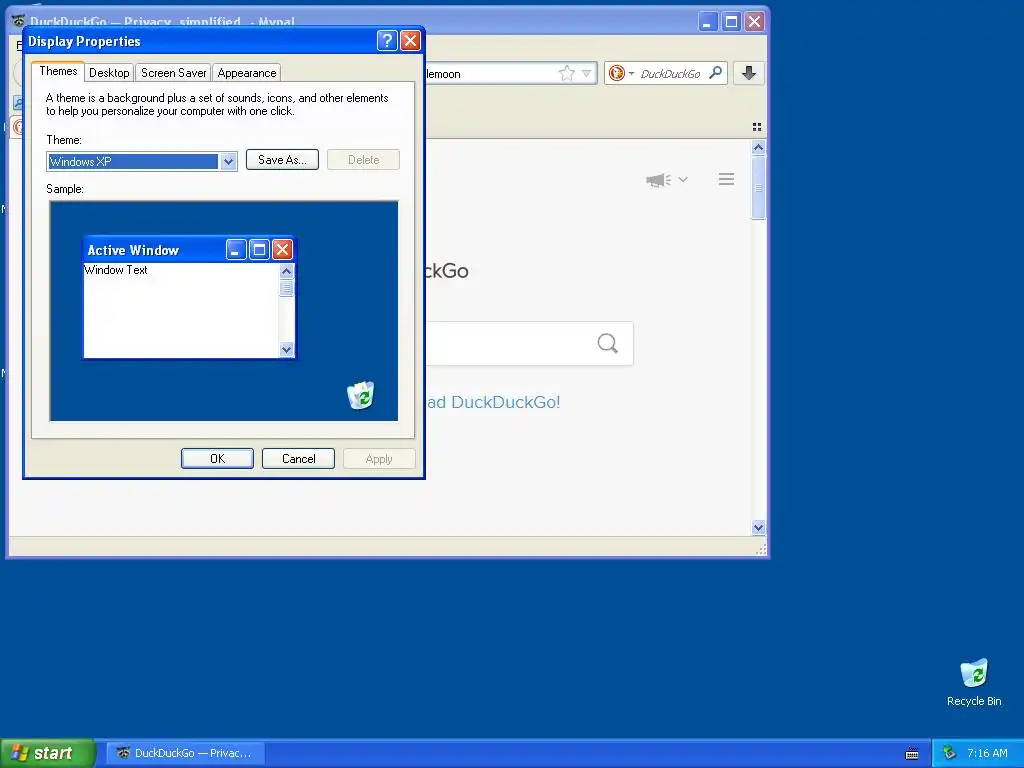Click the browser scrollbar up arrow
The image size is (1024, 768).
pos(758,148)
